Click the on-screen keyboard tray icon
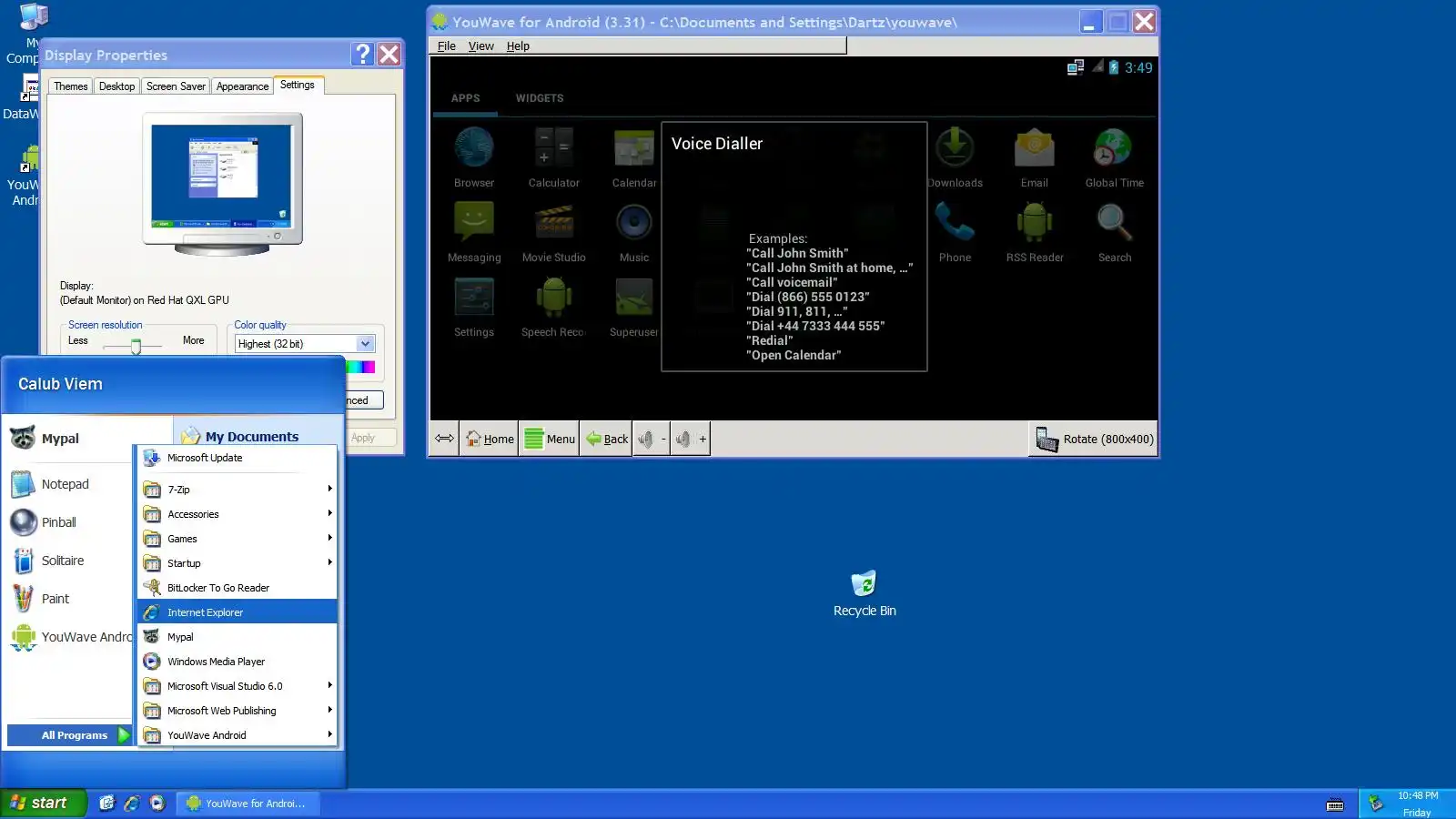Screen dimensions: 1456x819 (1335, 804)
